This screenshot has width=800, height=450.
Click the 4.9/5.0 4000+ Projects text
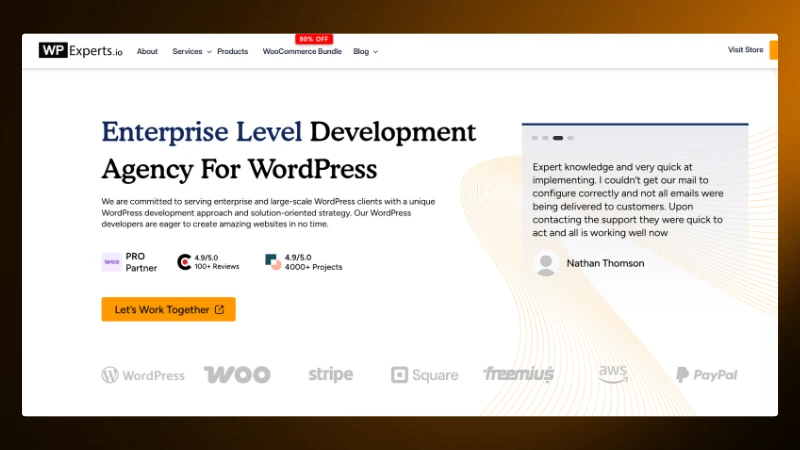click(313, 262)
